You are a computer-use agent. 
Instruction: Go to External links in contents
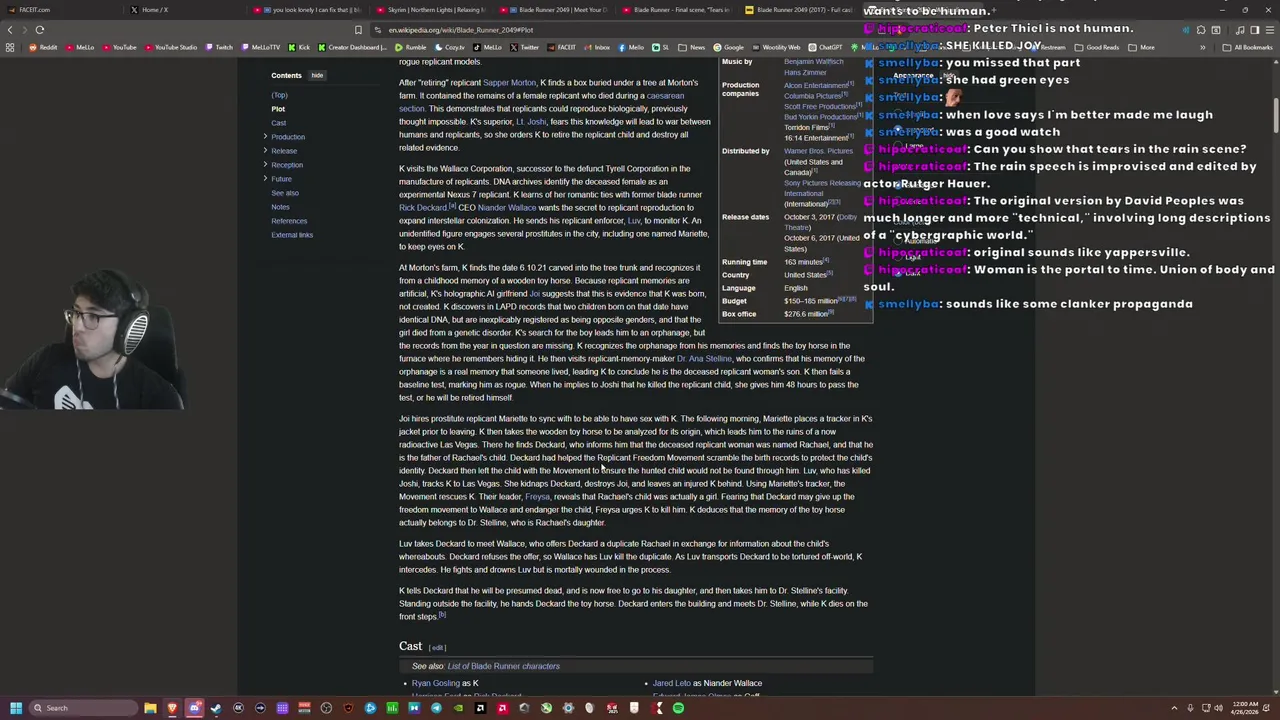point(292,235)
